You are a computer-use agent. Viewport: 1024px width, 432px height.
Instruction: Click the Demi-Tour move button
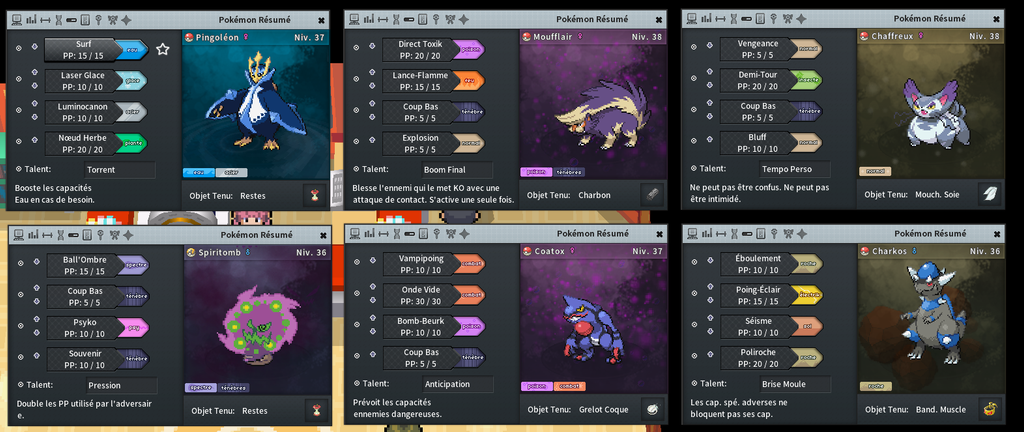point(758,80)
